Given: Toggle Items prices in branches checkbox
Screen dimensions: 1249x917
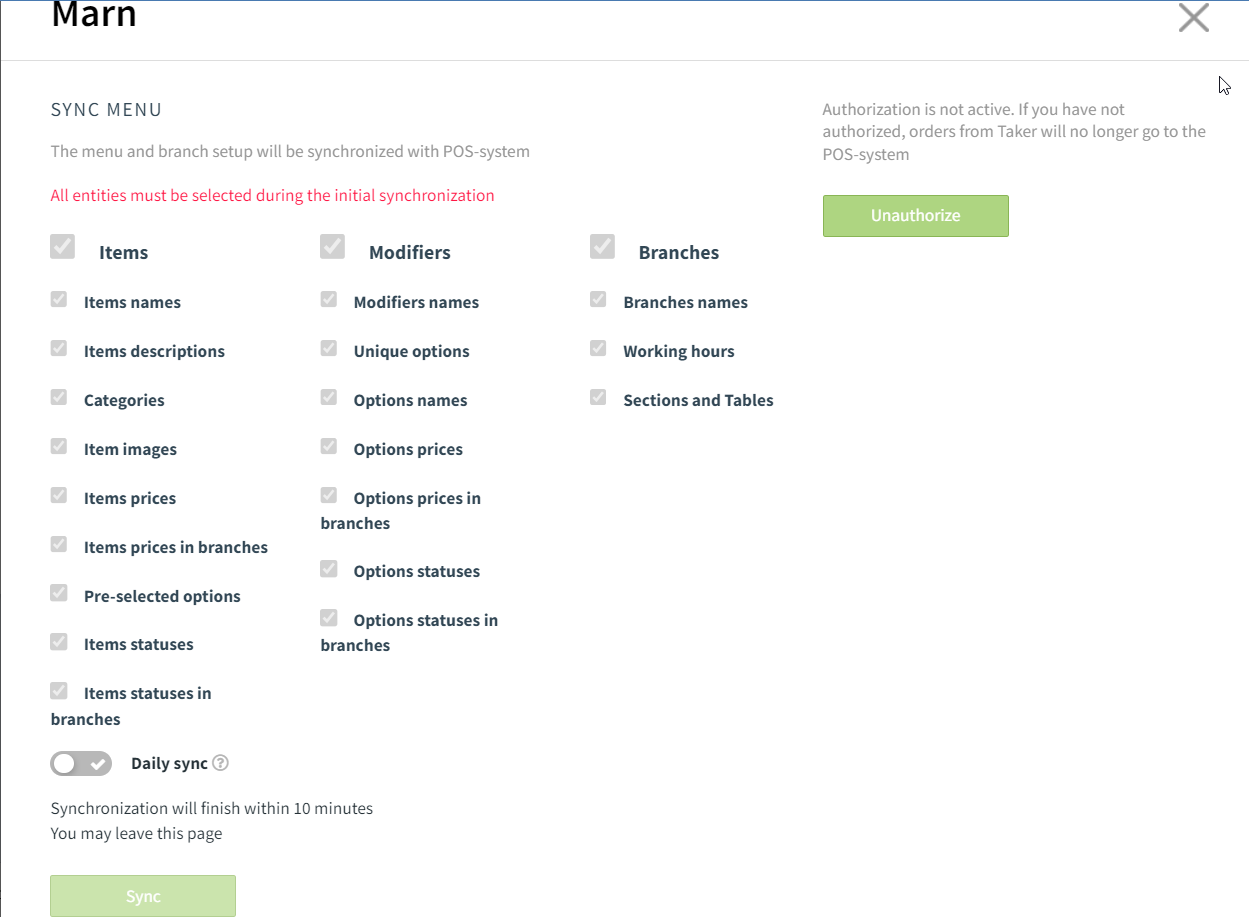Looking at the screenshot, I should click(59, 544).
